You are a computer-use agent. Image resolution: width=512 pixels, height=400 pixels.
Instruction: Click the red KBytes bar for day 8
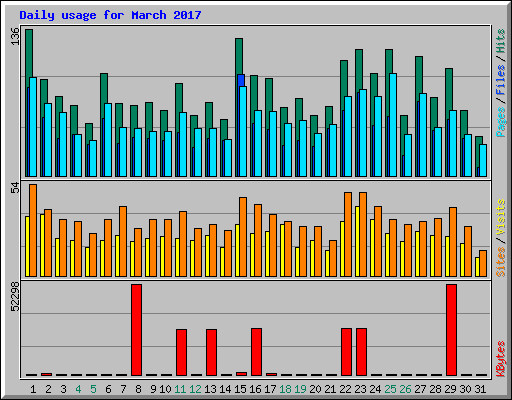(136, 330)
